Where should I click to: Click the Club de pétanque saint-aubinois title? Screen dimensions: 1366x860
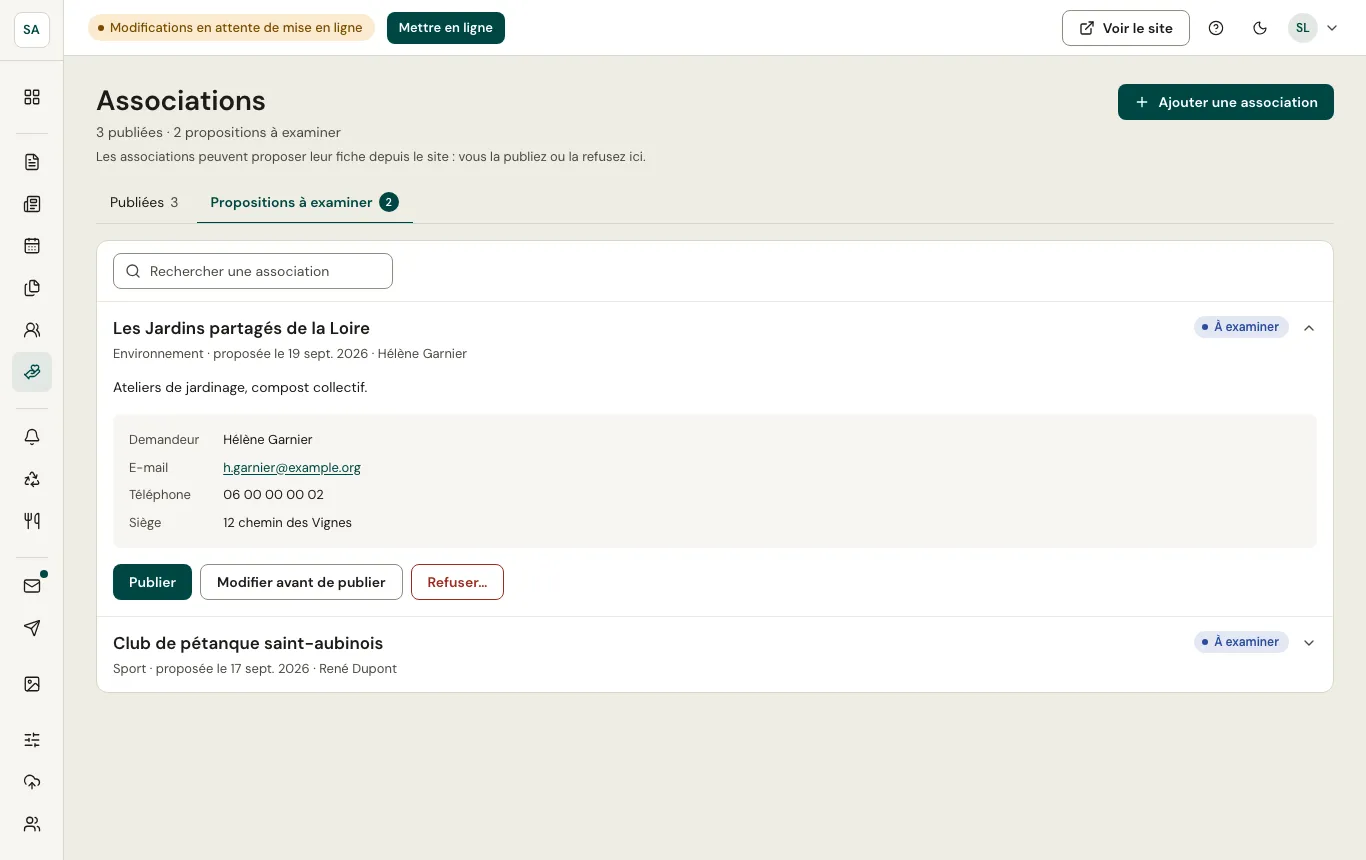[248, 643]
